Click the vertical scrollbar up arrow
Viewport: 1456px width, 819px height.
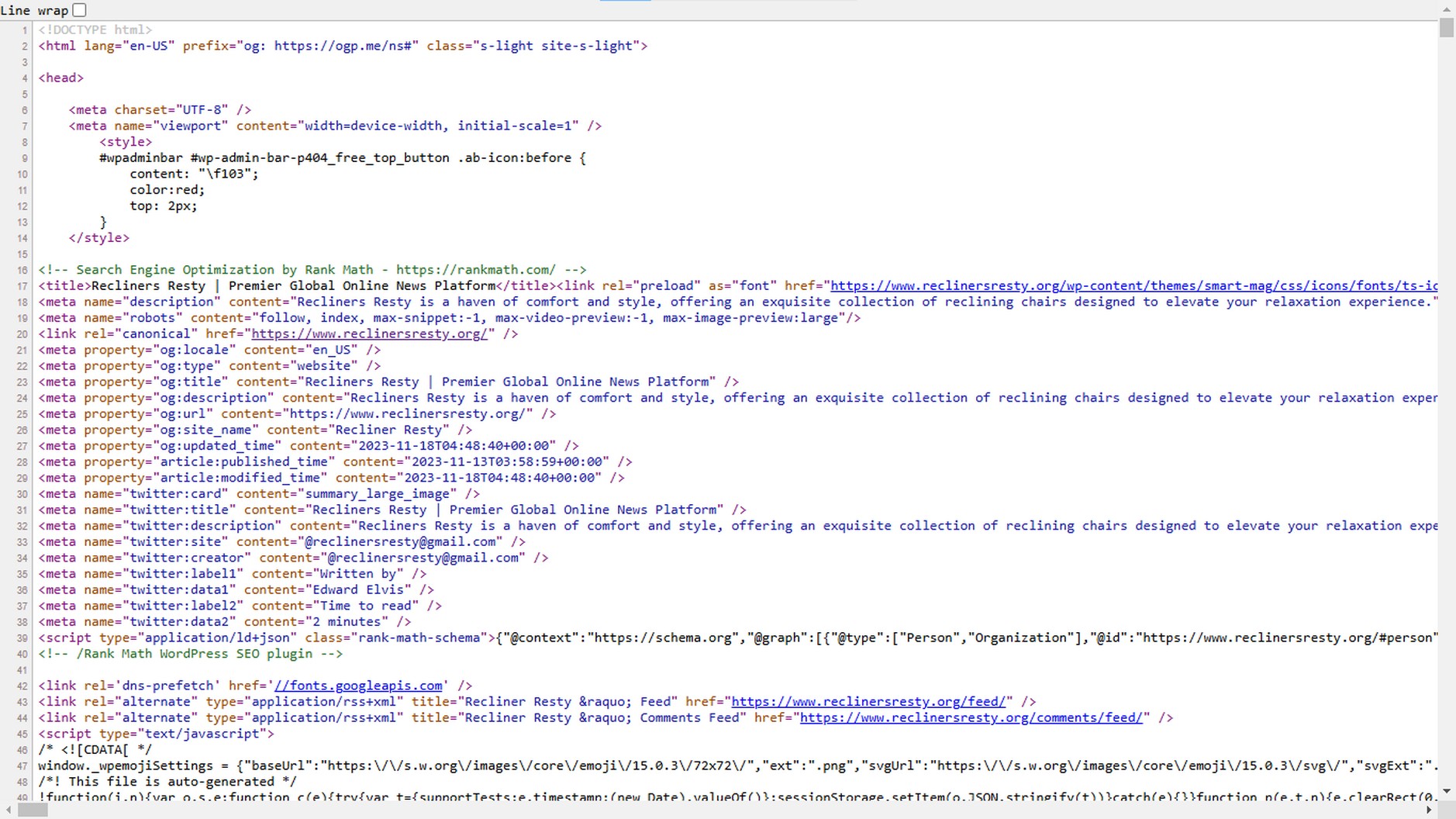(x=1447, y=9)
